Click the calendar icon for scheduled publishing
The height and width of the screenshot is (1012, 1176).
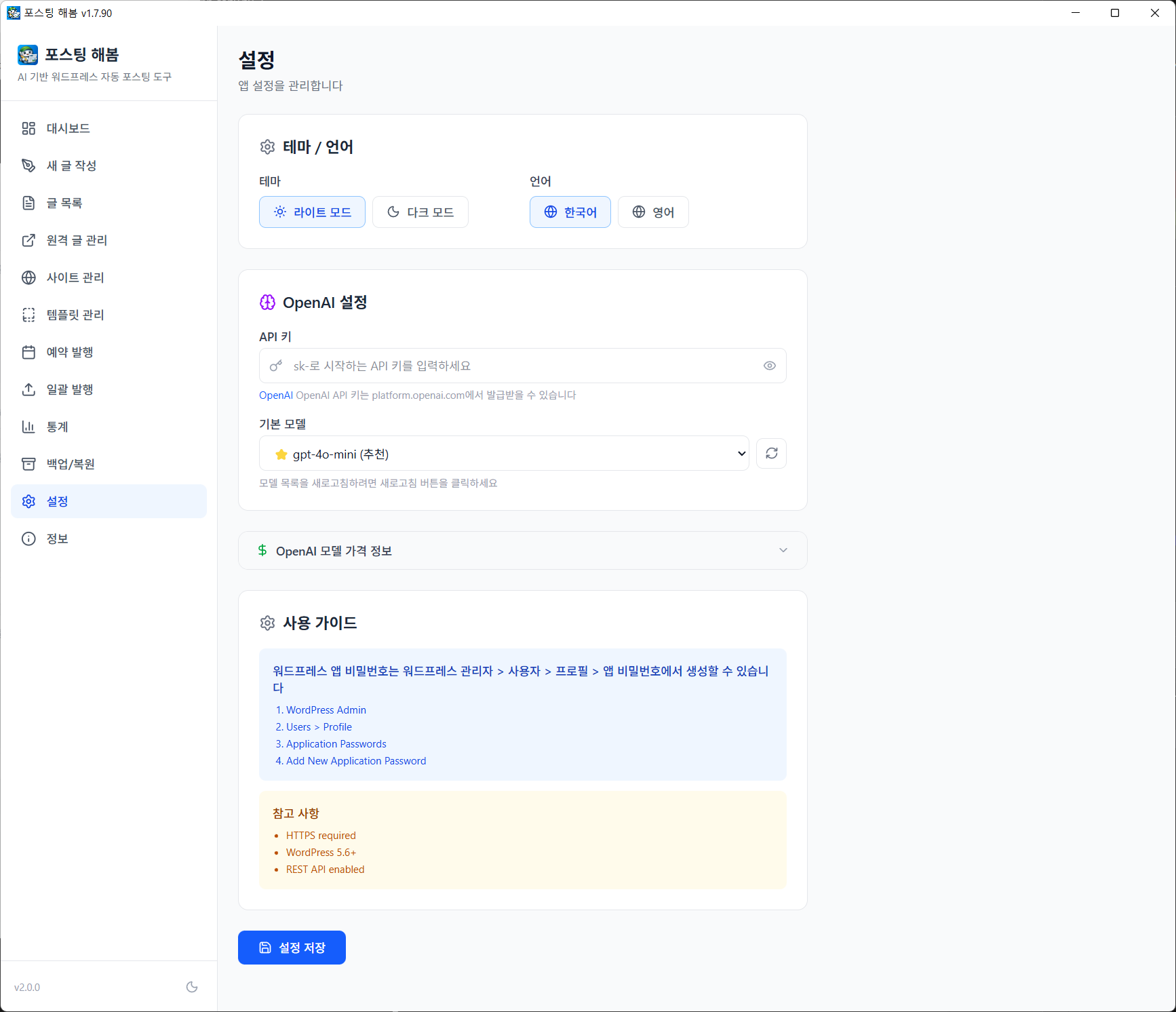tap(28, 352)
